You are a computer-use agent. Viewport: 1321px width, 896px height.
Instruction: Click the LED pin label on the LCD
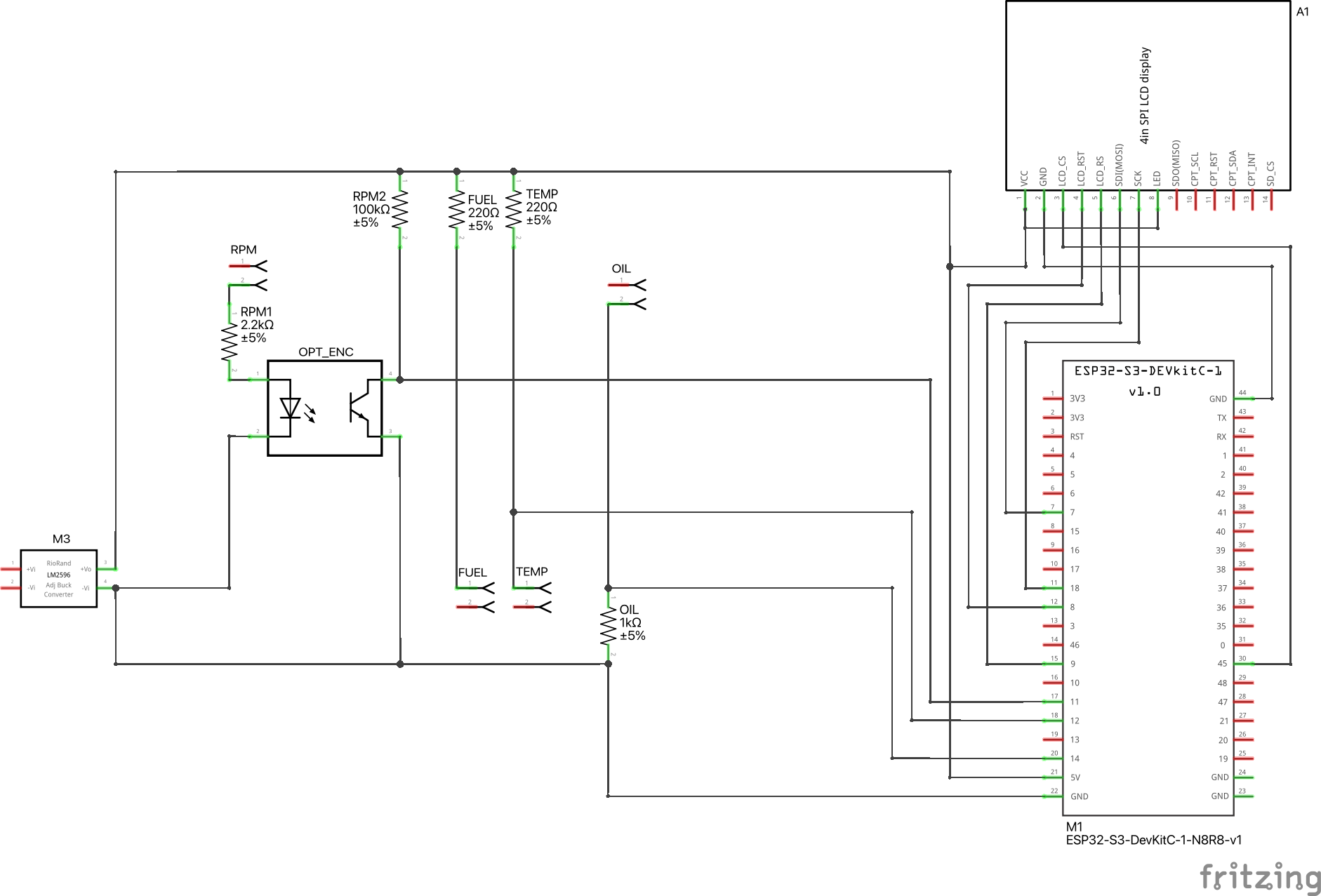coord(1157,179)
